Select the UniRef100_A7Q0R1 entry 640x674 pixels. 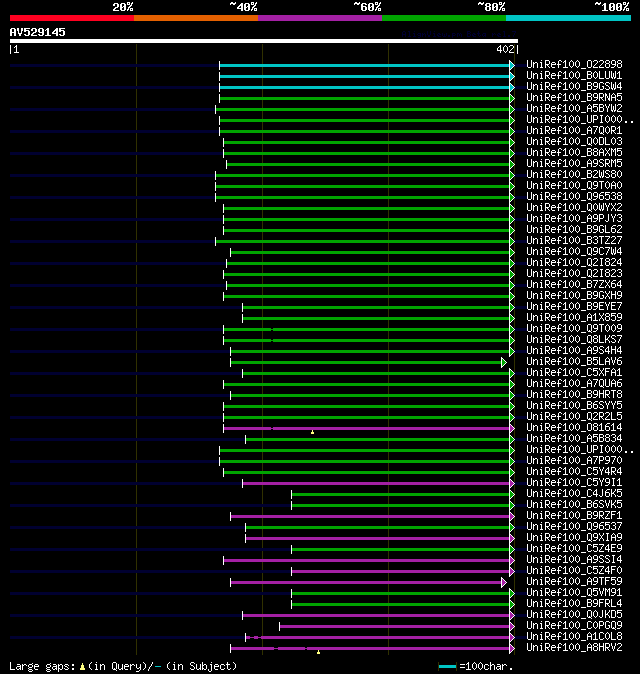tap(574, 131)
